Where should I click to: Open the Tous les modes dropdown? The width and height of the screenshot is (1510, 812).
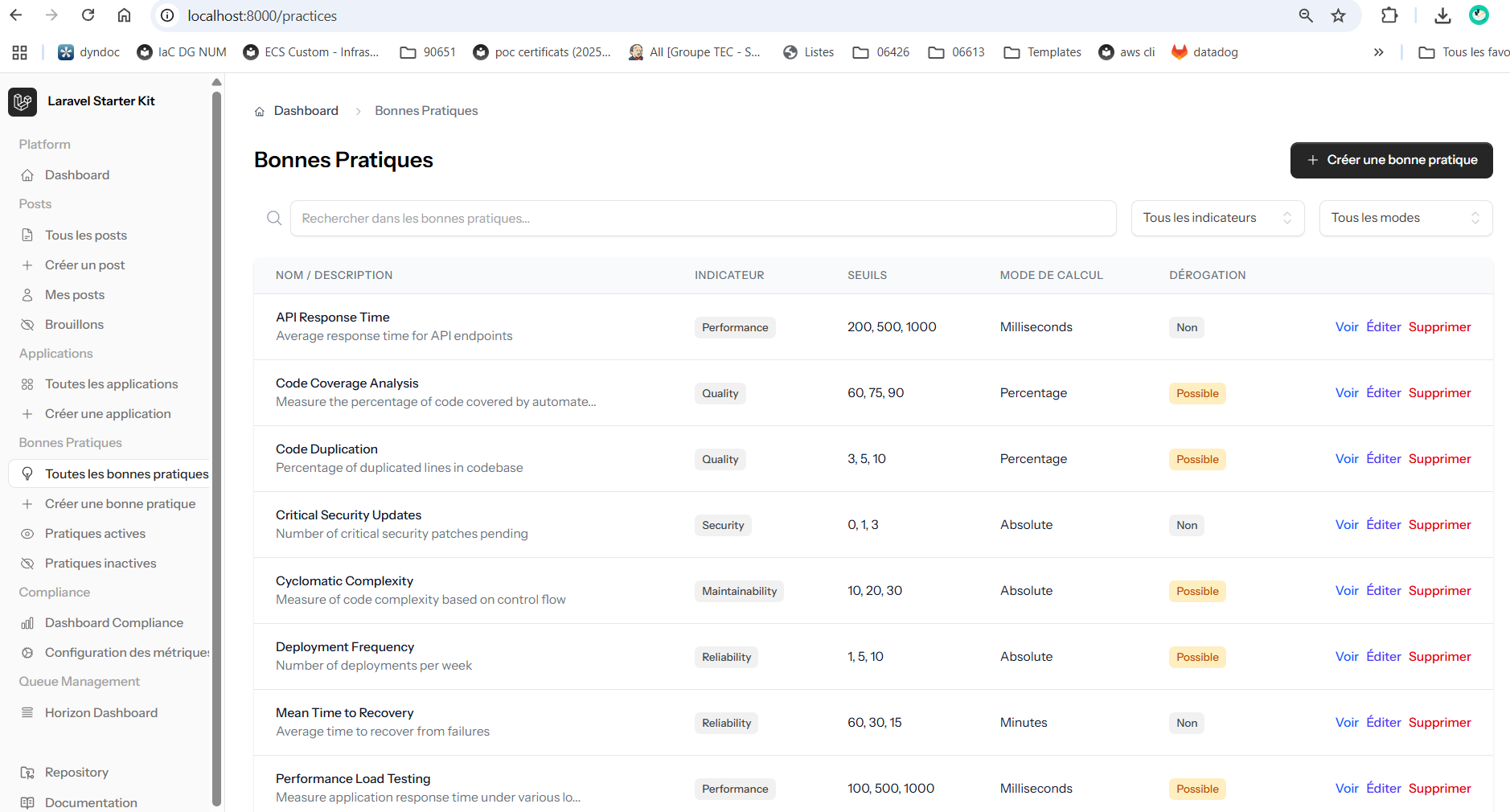(1405, 218)
